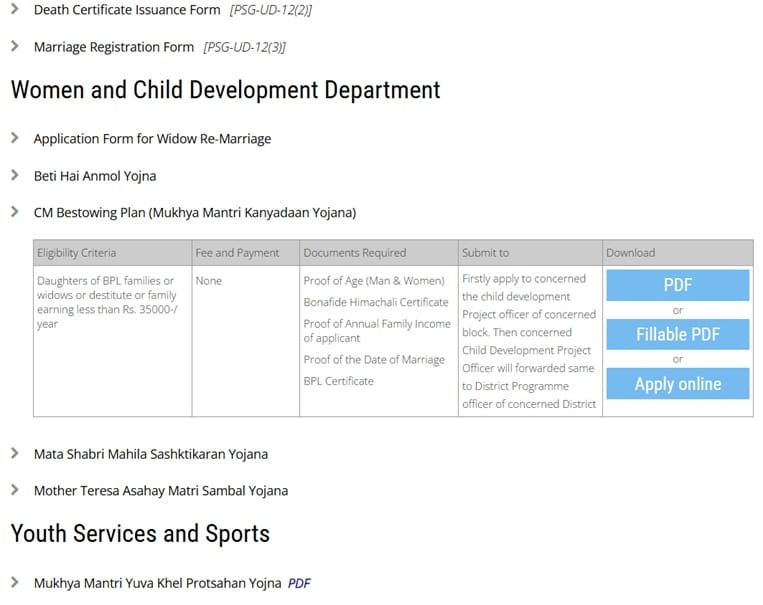Expand arrow for Mata Shabri Mahila Sashktikaran Yojana

click(15, 453)
